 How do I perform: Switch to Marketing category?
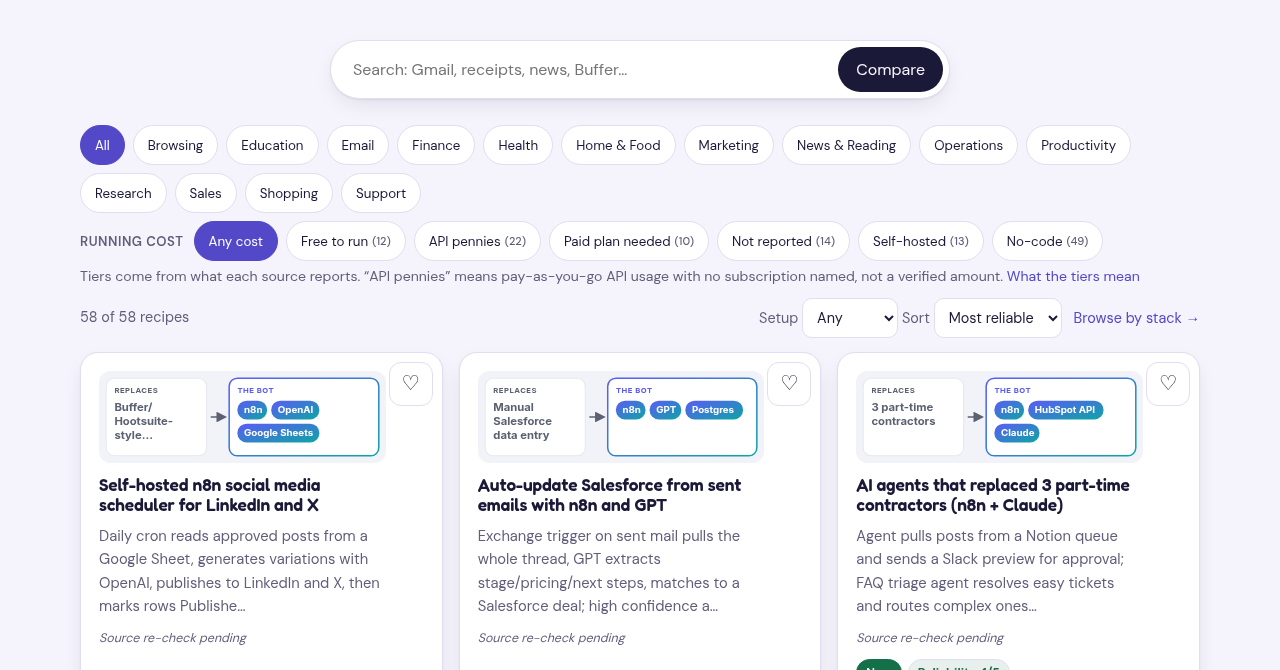[729, 145]
